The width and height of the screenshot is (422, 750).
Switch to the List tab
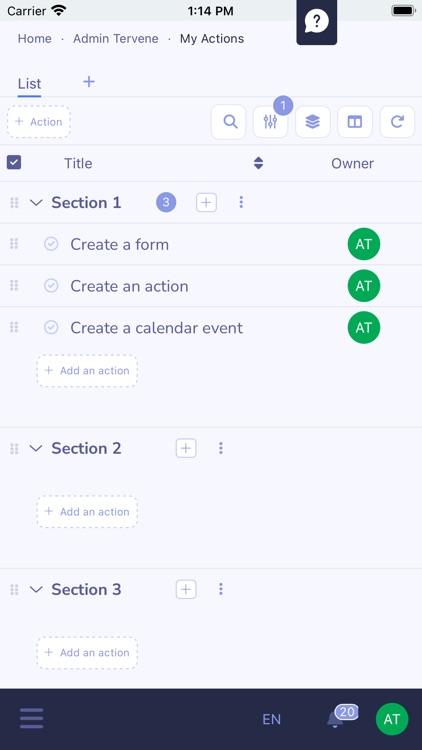(x=29, y=84)
